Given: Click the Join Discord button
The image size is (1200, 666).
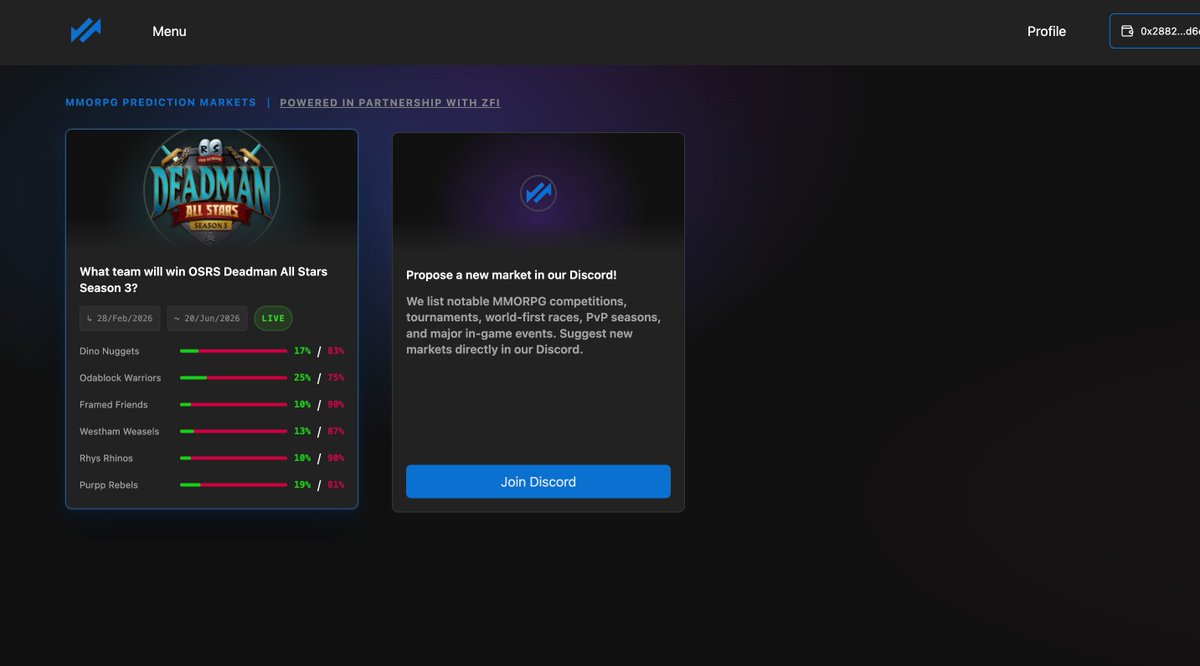Looking at the screenshot, I should (x=538, y=482).
